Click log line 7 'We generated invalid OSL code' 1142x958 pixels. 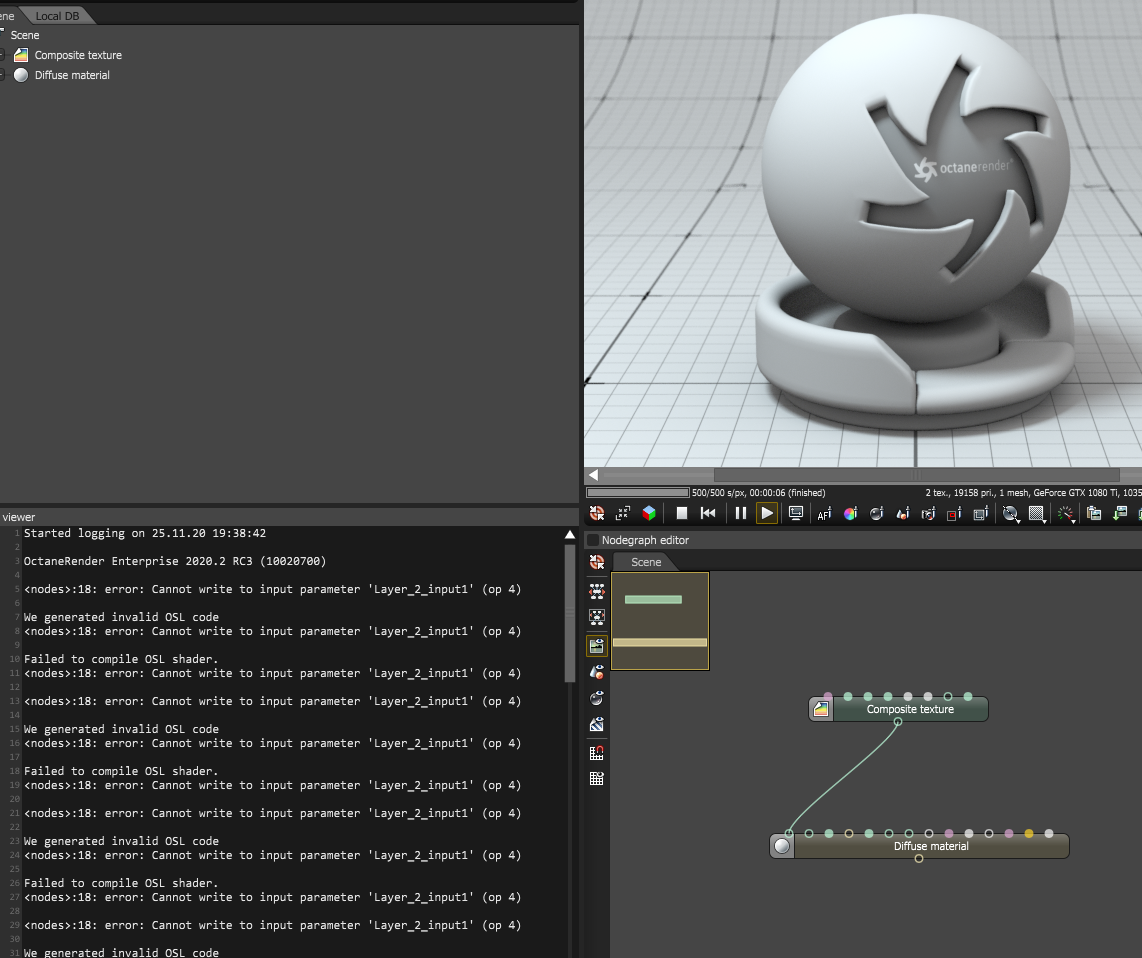tap(121, 617)
